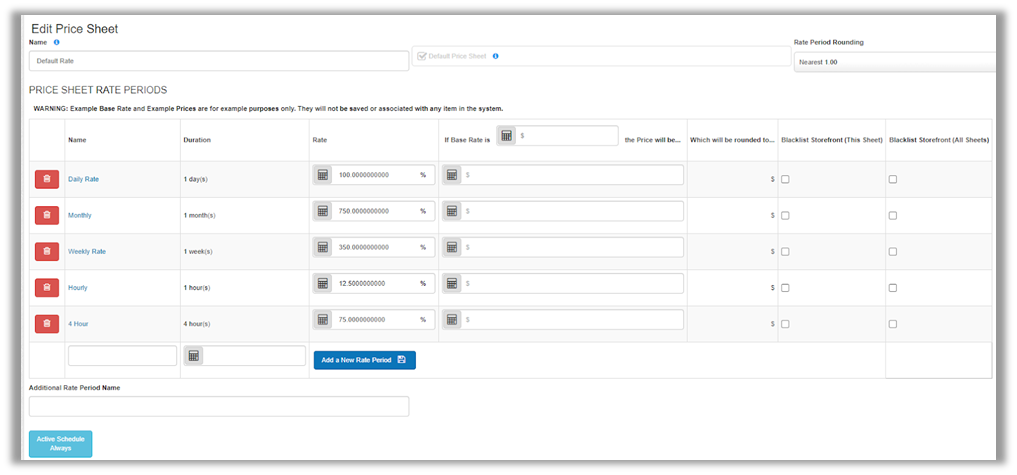Open calculator beside Hourly rate value

click(323, 283)
